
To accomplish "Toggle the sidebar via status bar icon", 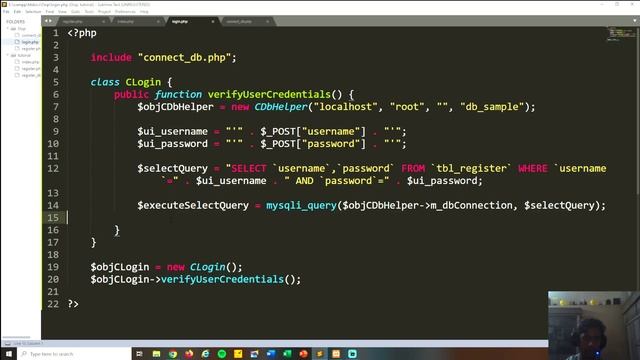I will click(x=7, y=344).
